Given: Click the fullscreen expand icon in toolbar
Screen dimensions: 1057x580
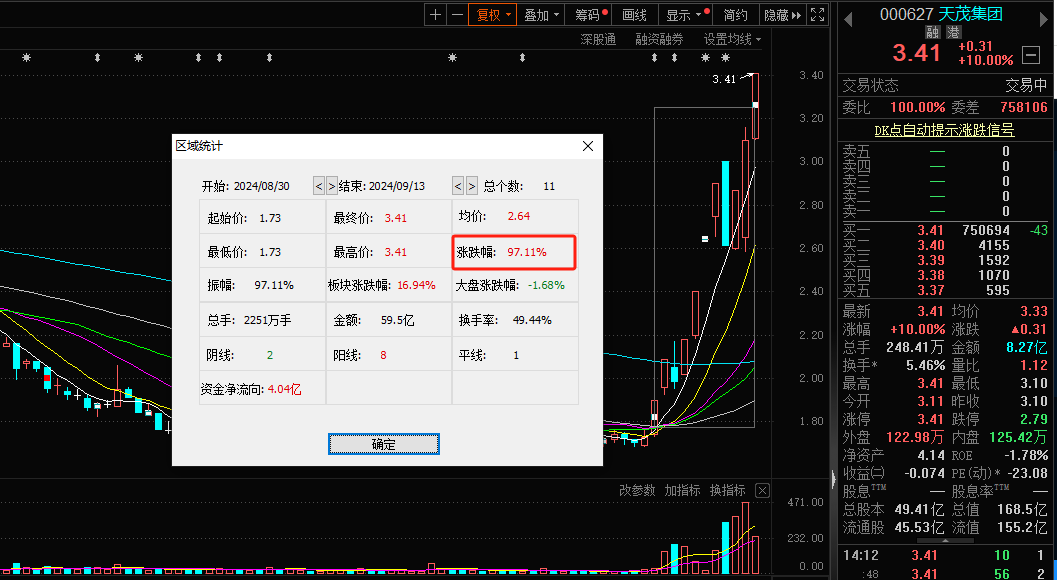Looking at the screenshot, I should coord(817,15).
